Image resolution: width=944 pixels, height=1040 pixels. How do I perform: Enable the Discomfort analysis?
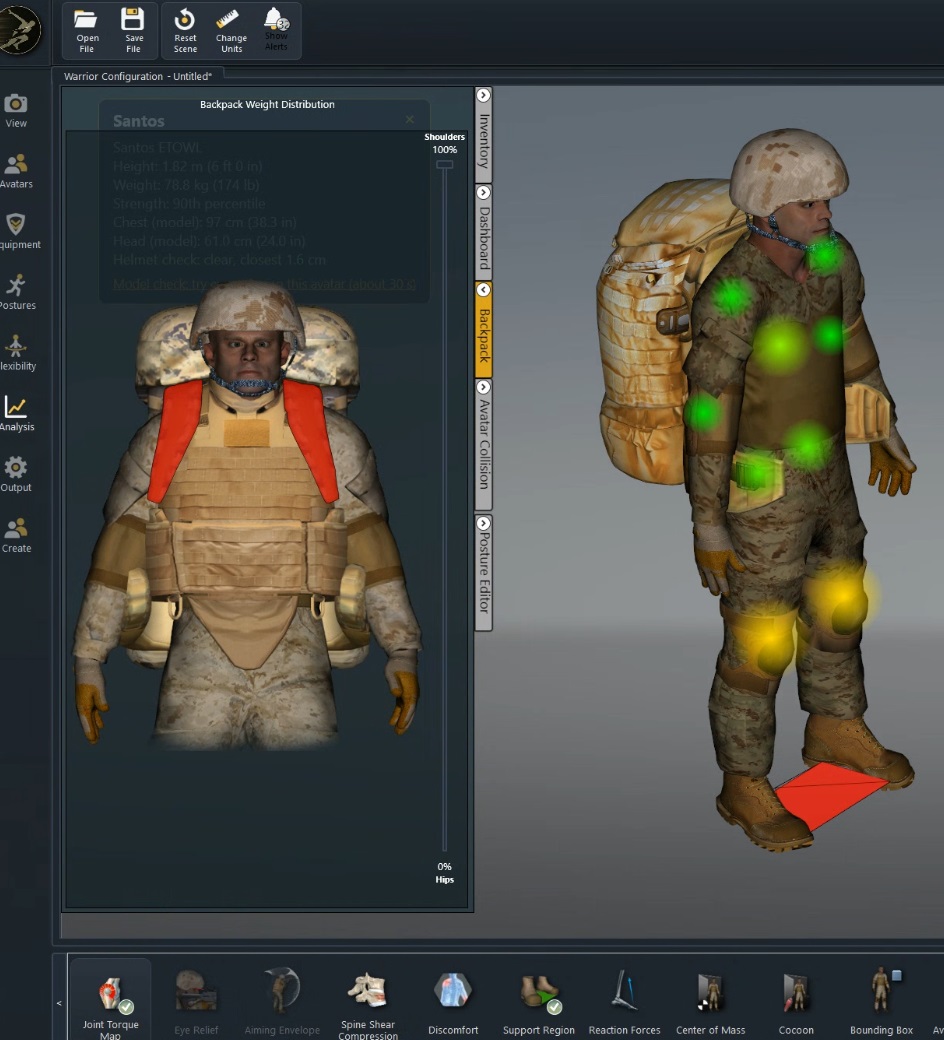(x=453, y=1003)
